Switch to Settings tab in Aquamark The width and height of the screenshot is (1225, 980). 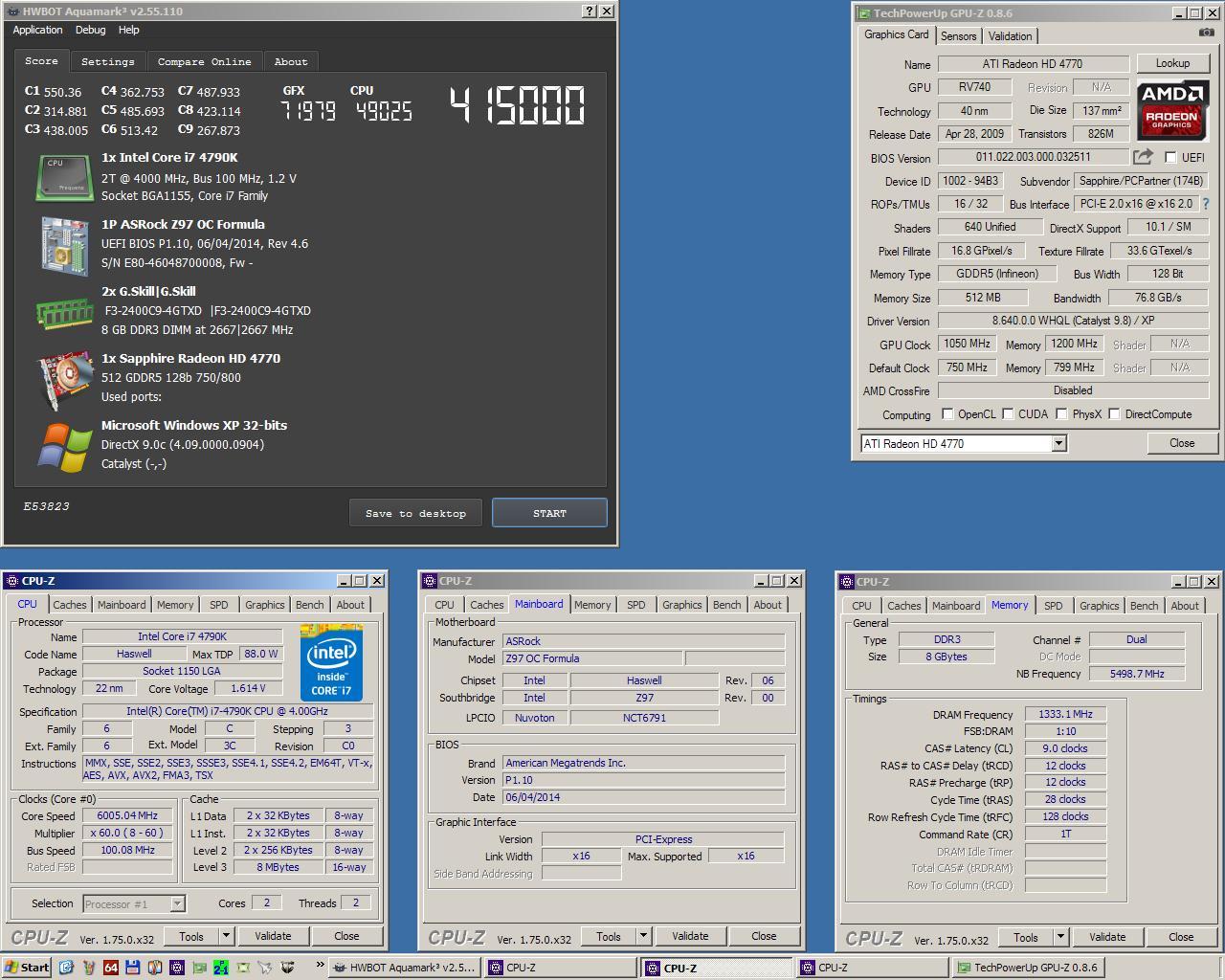[x=107, y=61]
